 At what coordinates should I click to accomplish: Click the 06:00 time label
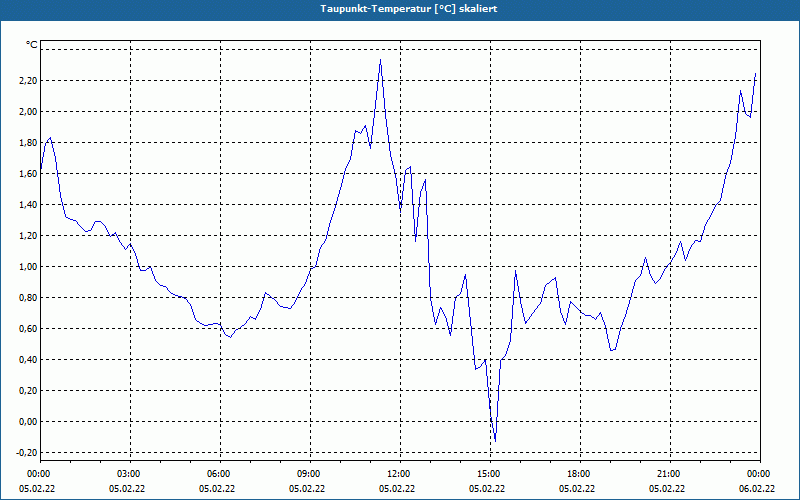[x=220, y=474]
